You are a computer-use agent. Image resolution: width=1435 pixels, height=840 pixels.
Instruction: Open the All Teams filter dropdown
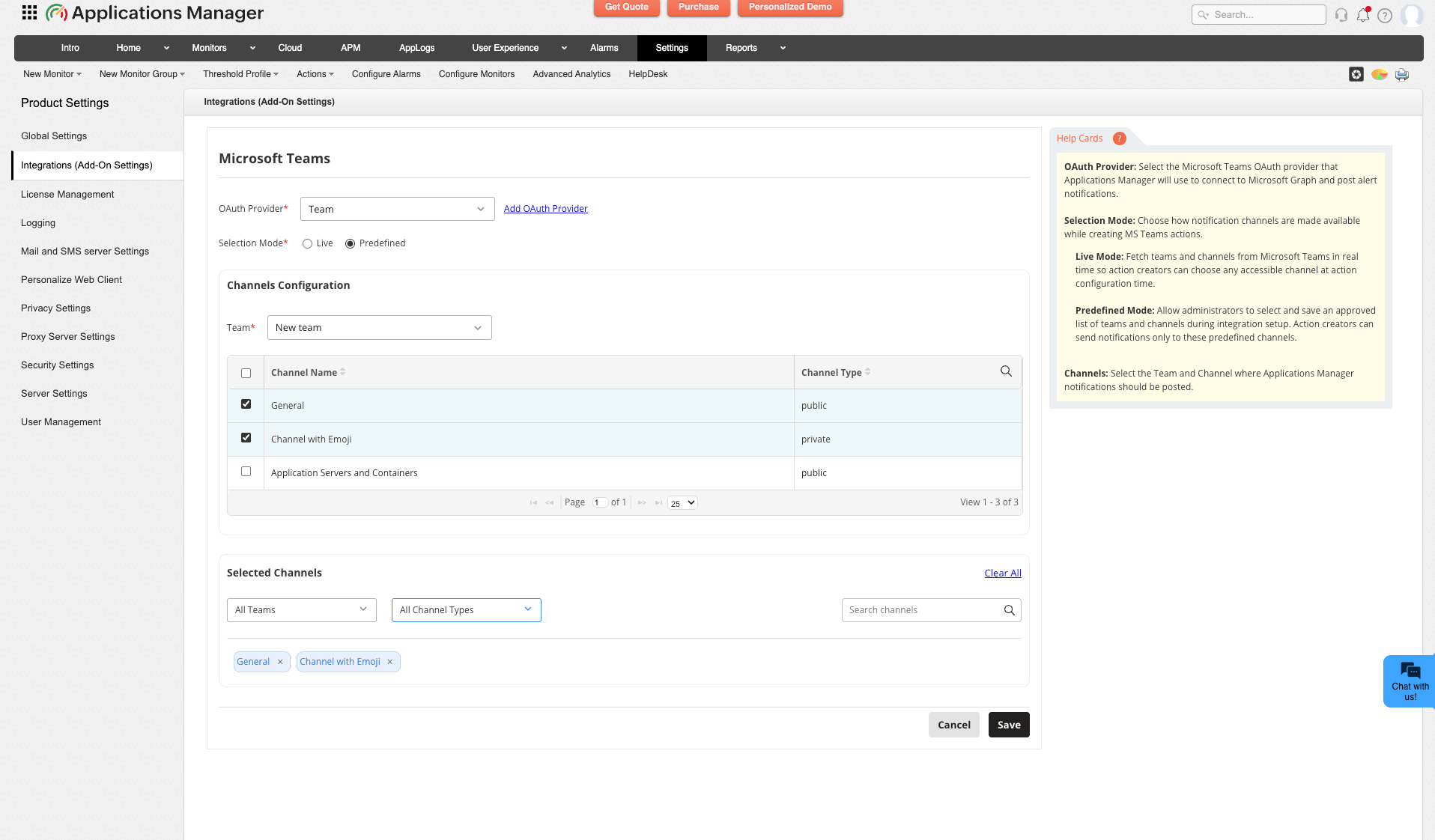click(x=301, y=610)
